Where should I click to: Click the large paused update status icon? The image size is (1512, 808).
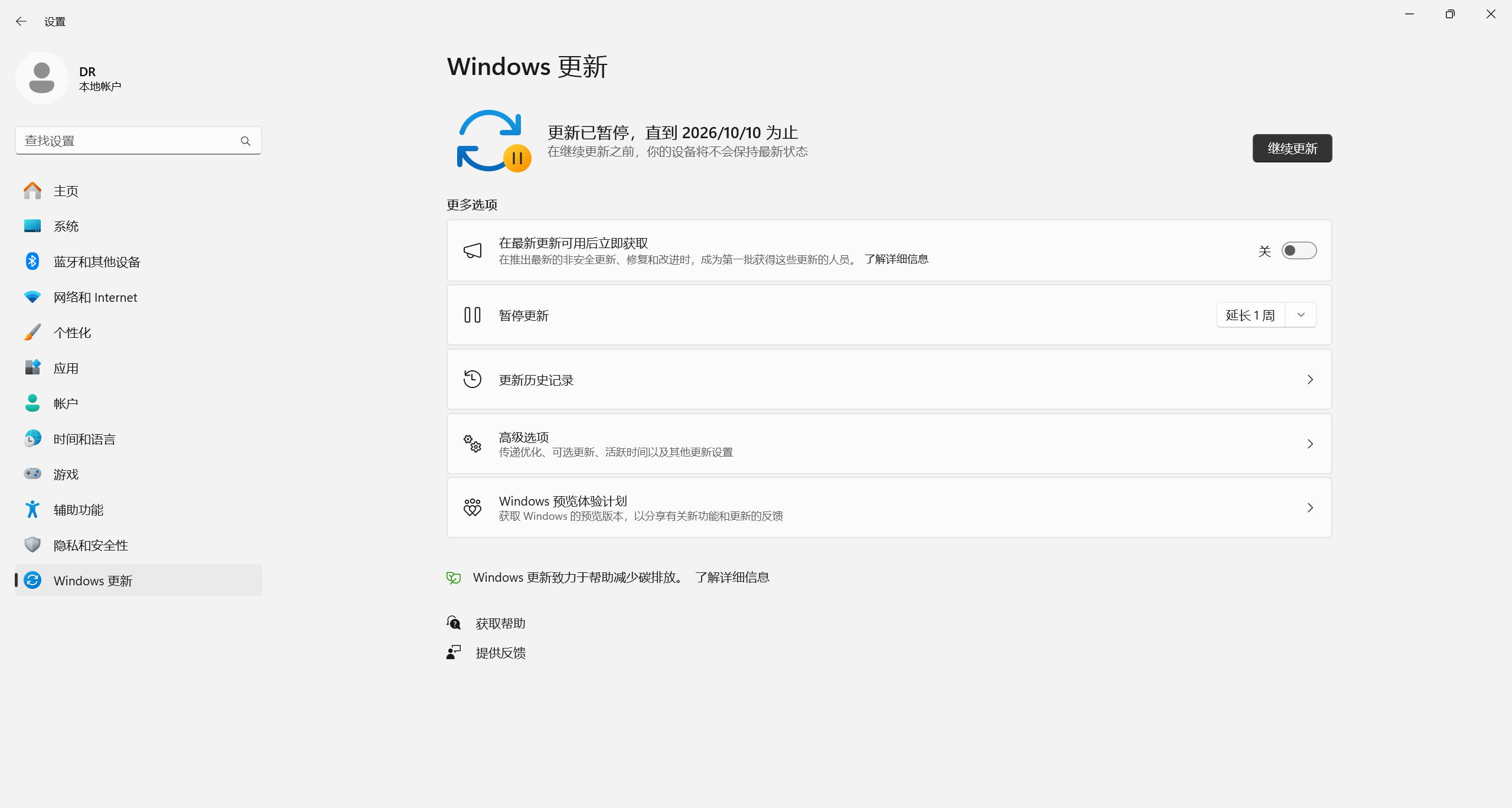click(x=494, y=141)
